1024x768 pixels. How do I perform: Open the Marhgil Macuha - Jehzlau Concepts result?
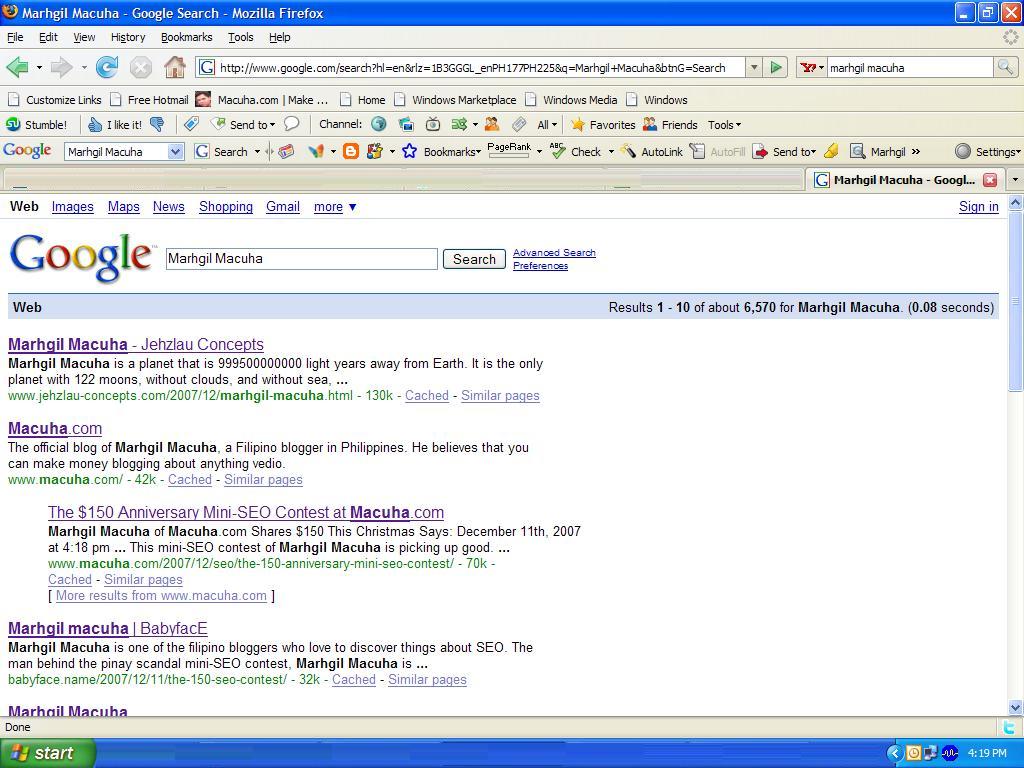click(136, 344)
